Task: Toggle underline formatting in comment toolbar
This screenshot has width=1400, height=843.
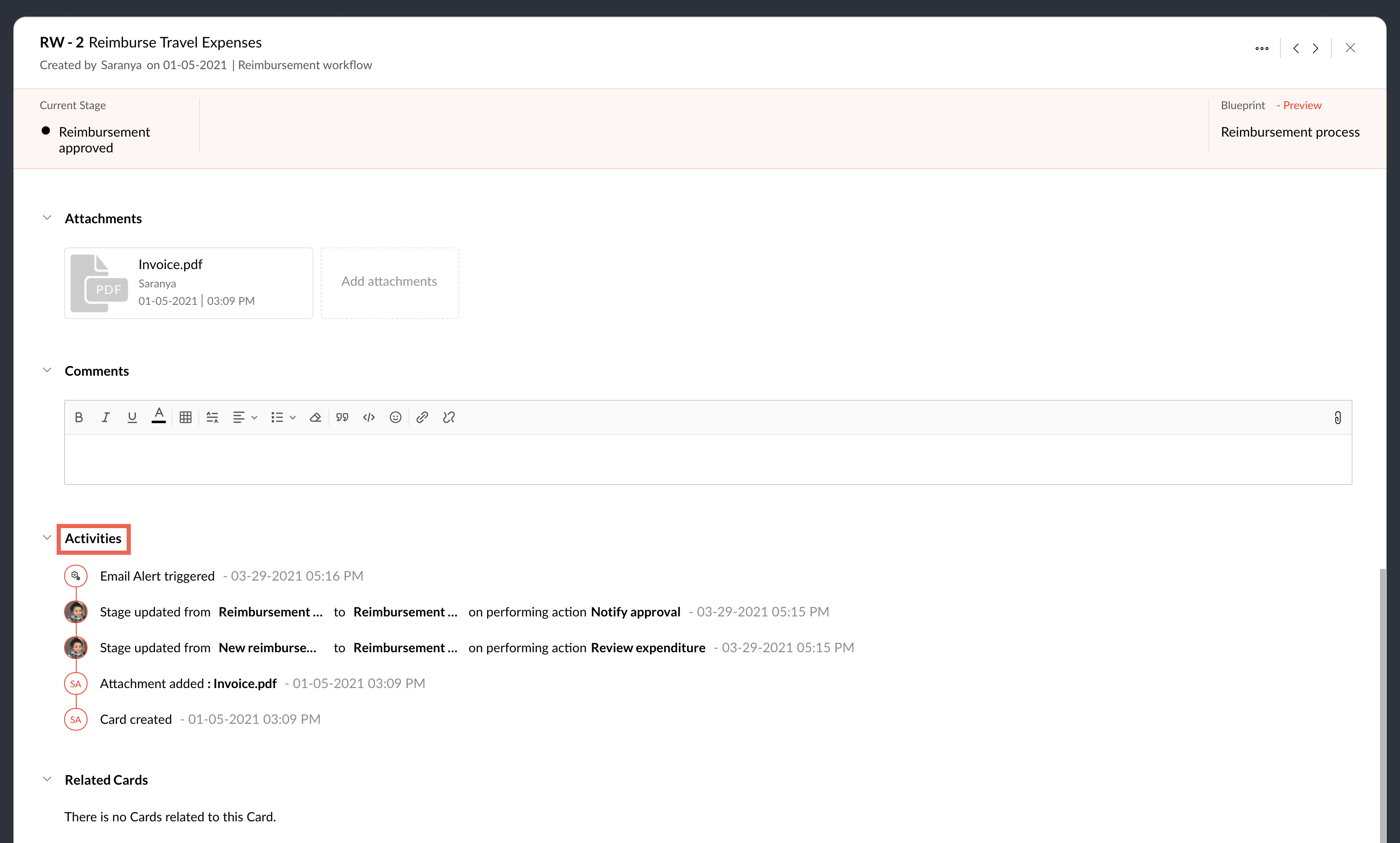Action: pos(132,417)
